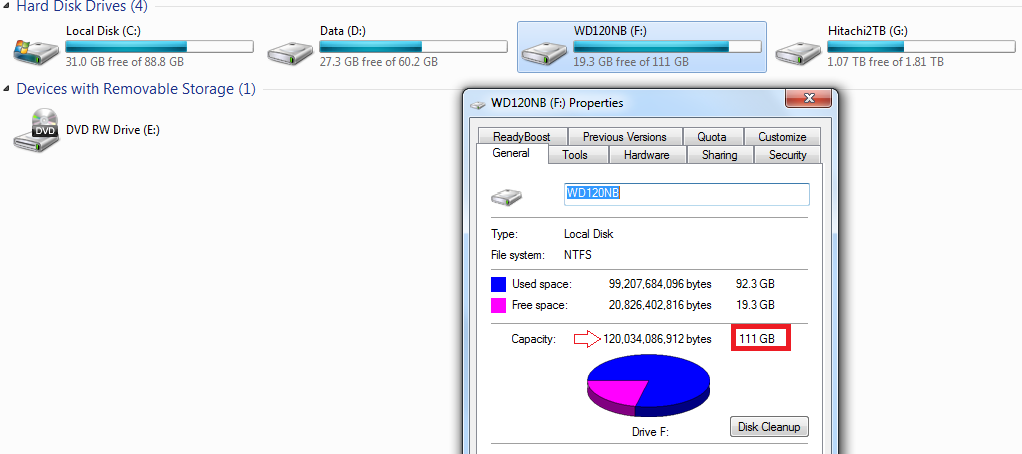Image resolution: width=1022 pixels, height=454 pixels.
Task: Click the 'Data (D:)' label
Action: (343, 31)
